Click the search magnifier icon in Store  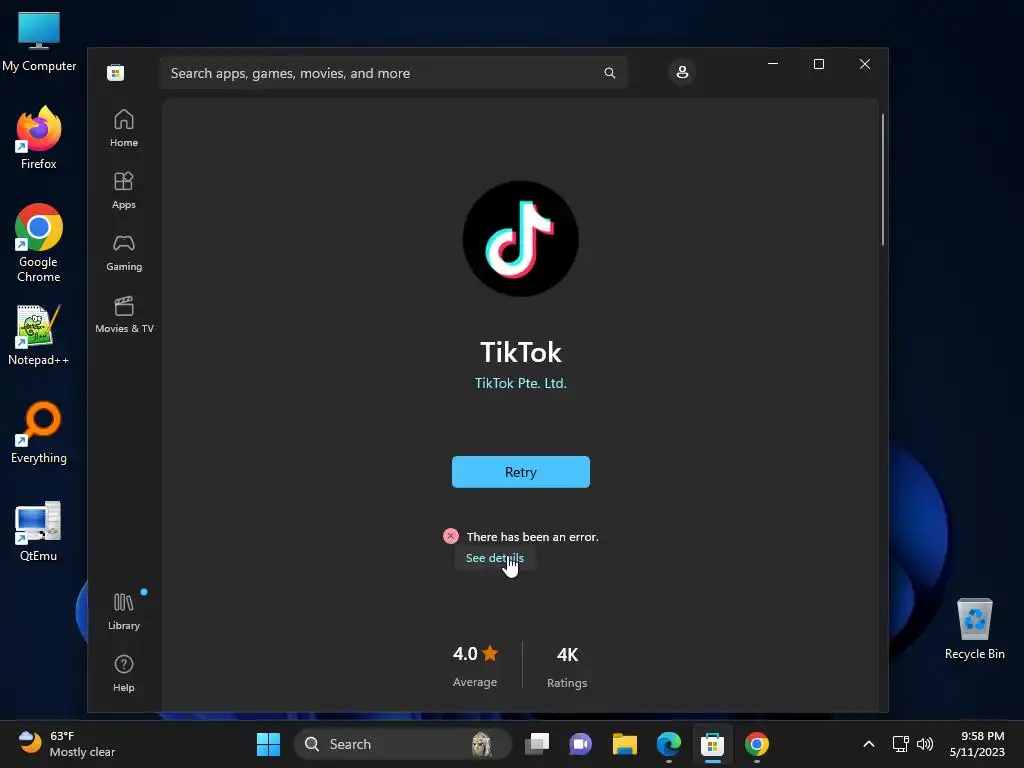tap(609, 72)
